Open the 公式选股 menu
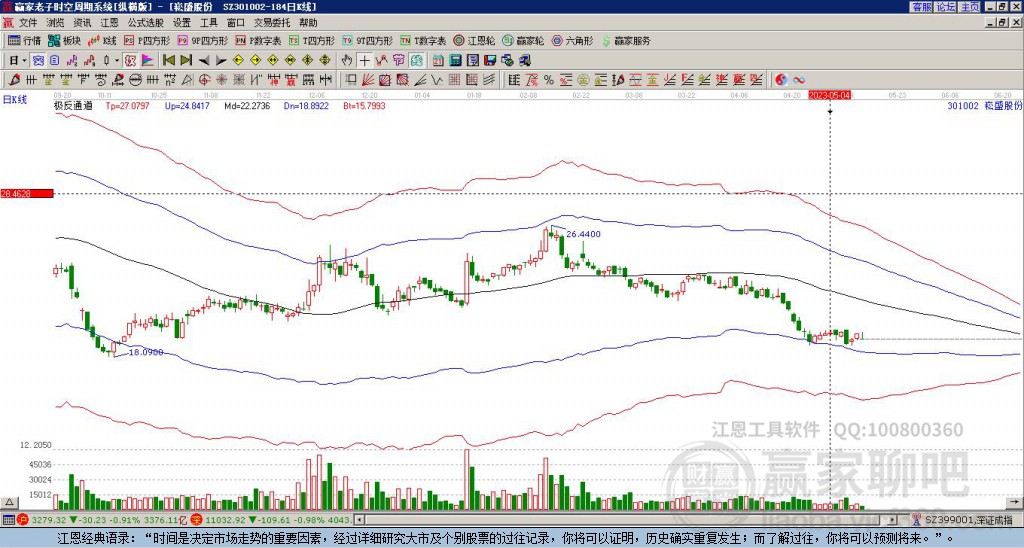Viewport: 1024px width, 548px height. pos(146,23)
